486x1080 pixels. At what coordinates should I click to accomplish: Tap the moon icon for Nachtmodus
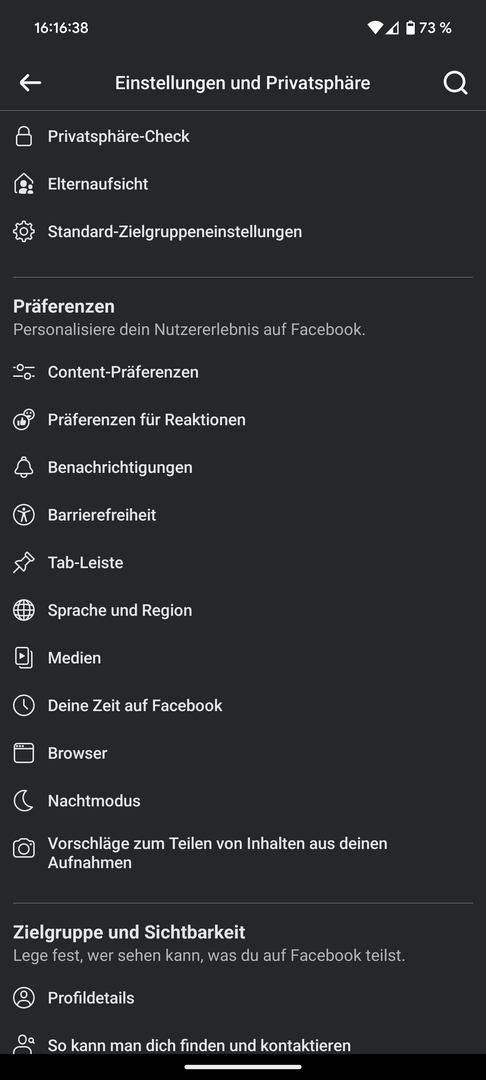click(x=24, y=801)
